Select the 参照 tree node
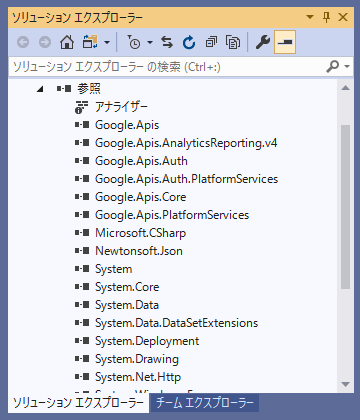 [x=89, y=89]
